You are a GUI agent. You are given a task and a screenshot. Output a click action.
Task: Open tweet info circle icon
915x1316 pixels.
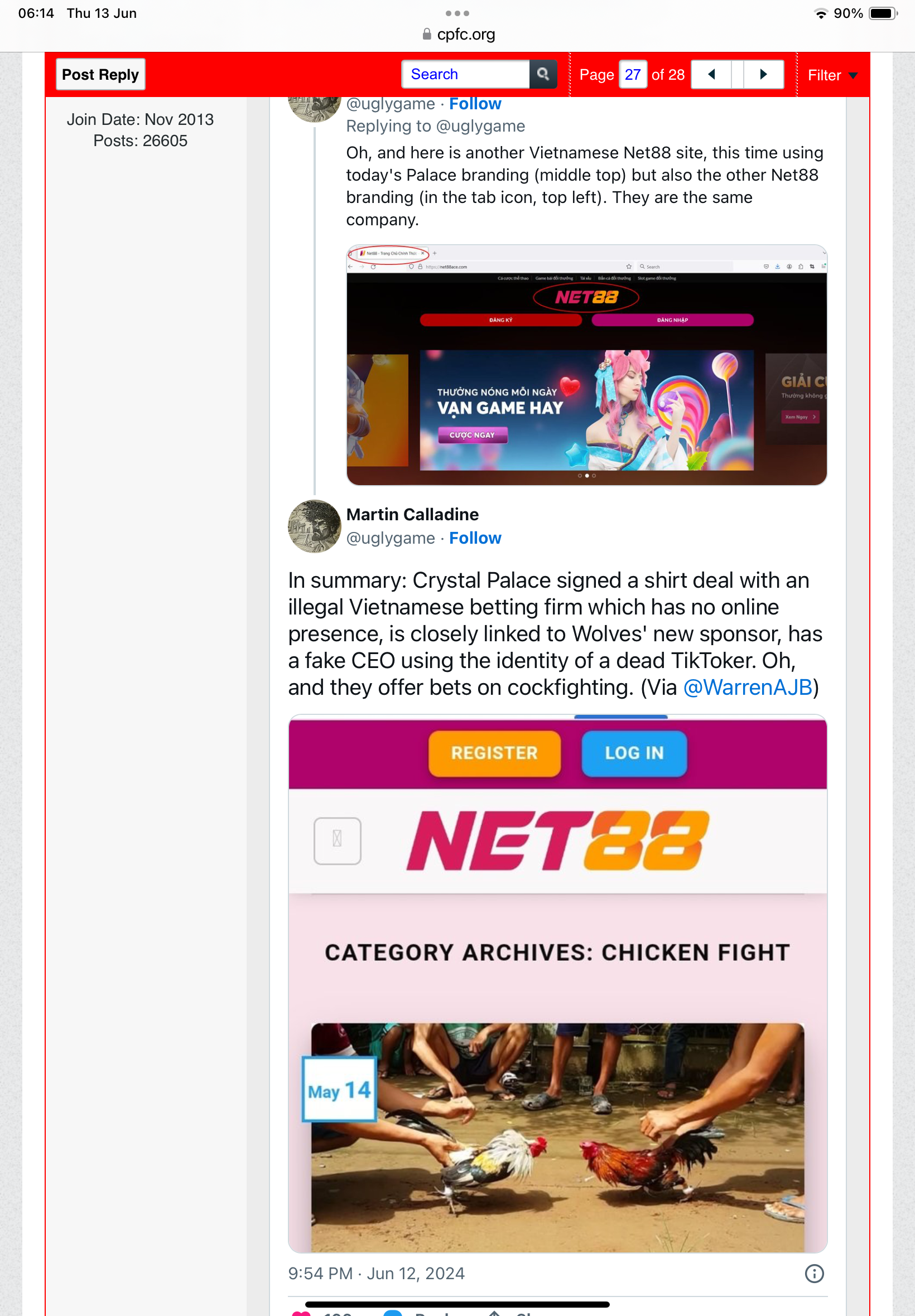tap(814, 1273)
